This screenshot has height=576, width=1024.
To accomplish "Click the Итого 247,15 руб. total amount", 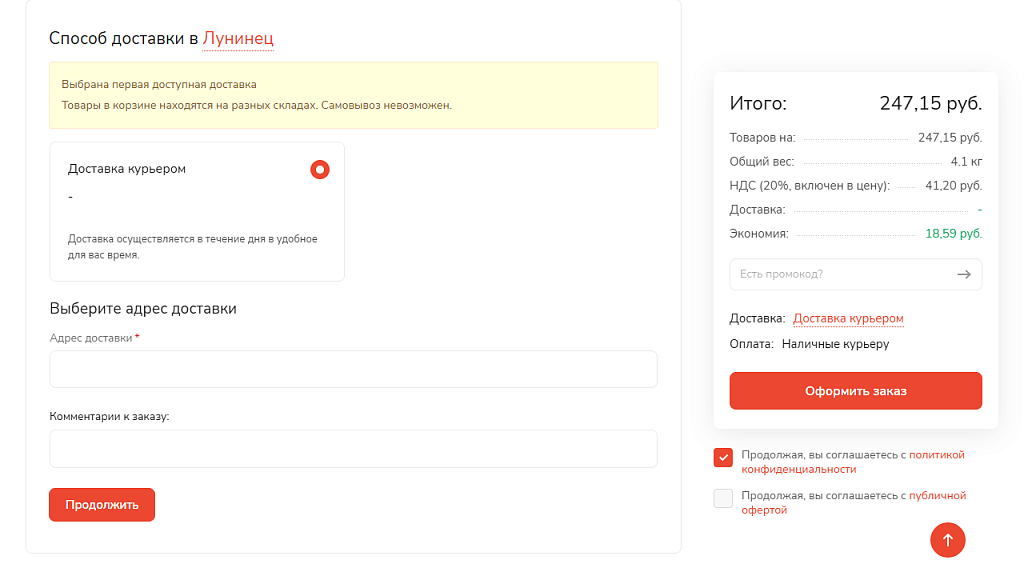I will (x=930, y=103).
